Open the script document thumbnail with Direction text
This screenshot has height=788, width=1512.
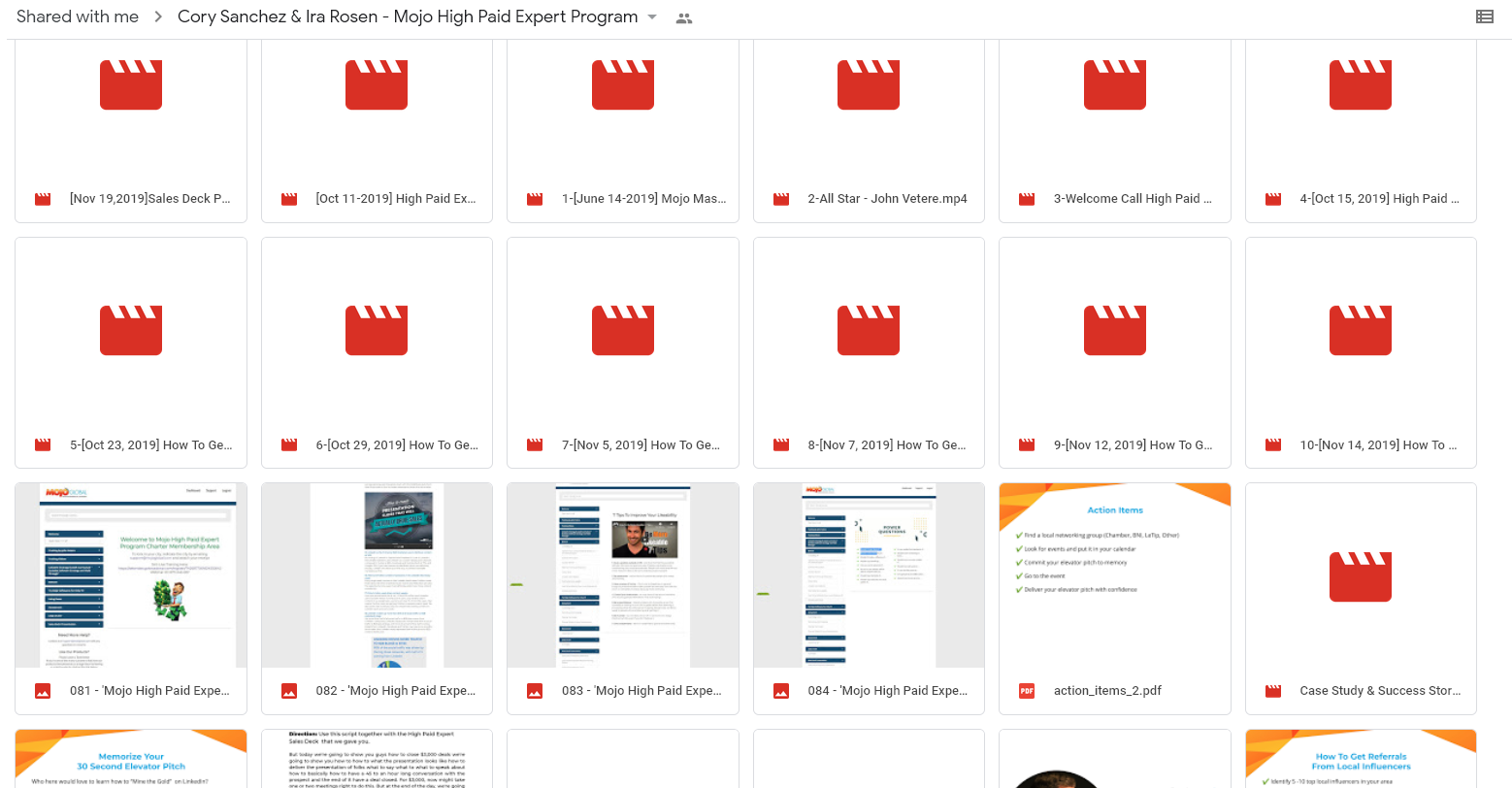377,759
